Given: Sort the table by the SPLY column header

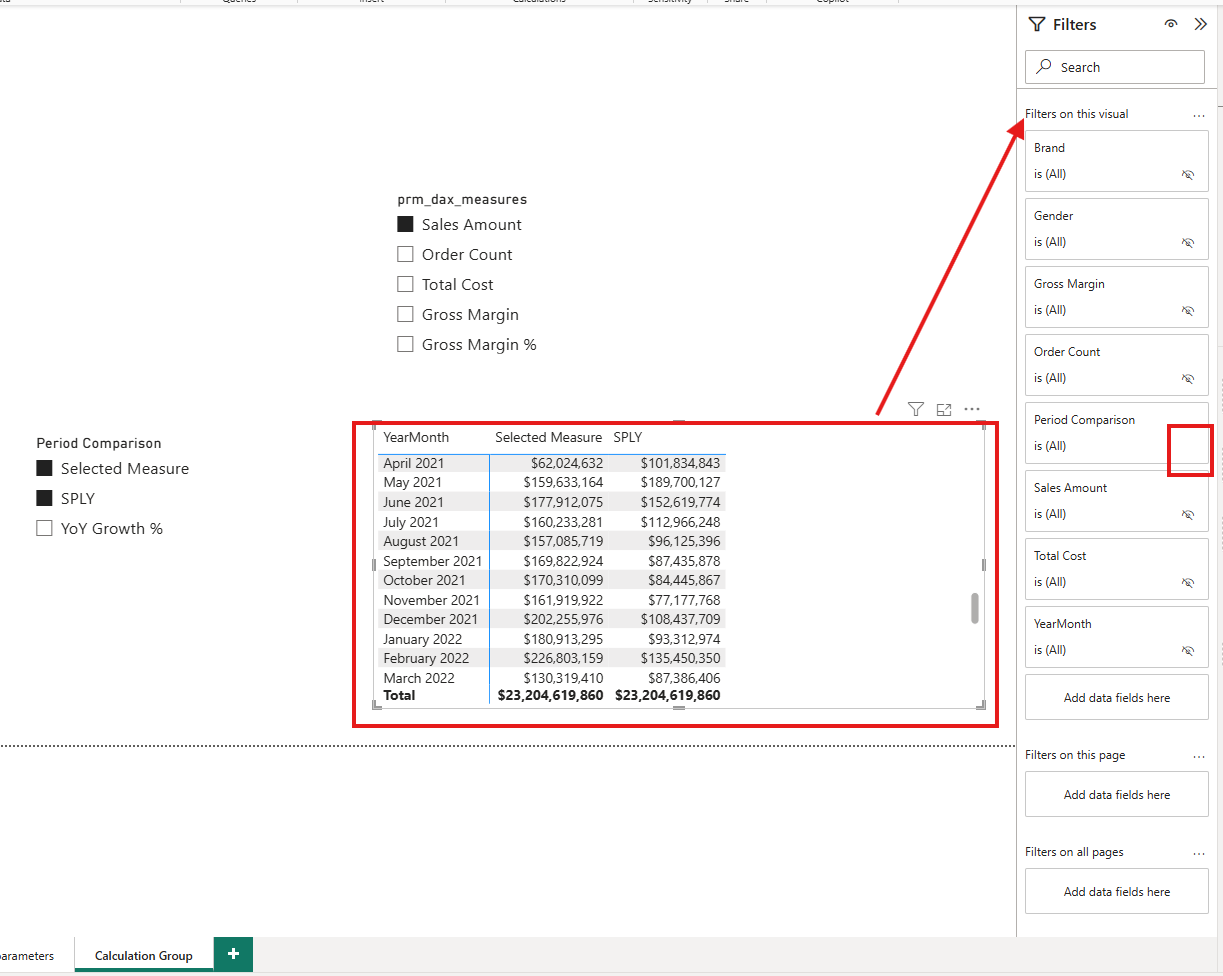Looking at the screenshot, I should click(628, 438).
